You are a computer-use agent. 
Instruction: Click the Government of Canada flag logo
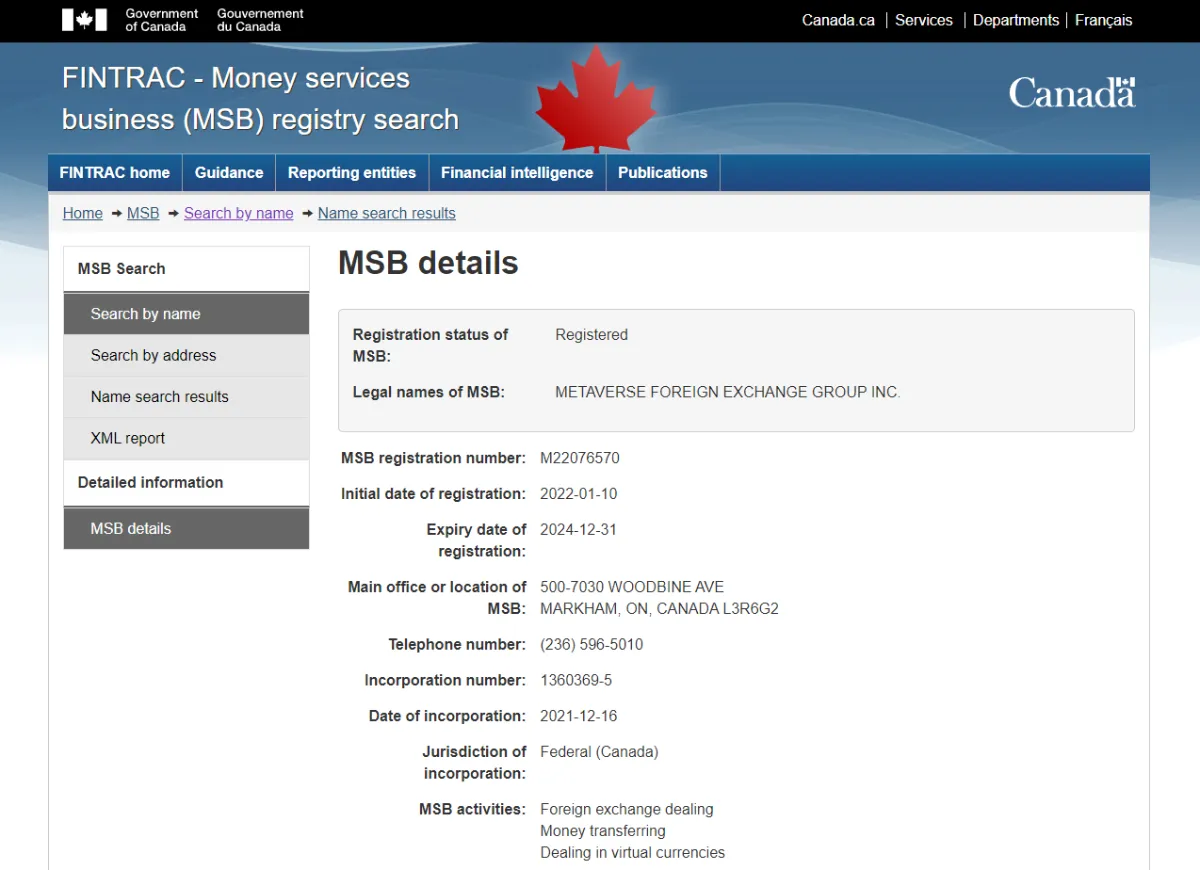(84, 19)
